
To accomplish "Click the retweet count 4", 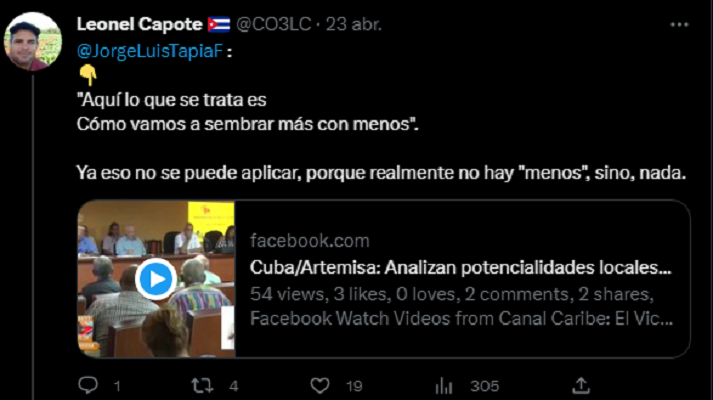I will (233, 386).
